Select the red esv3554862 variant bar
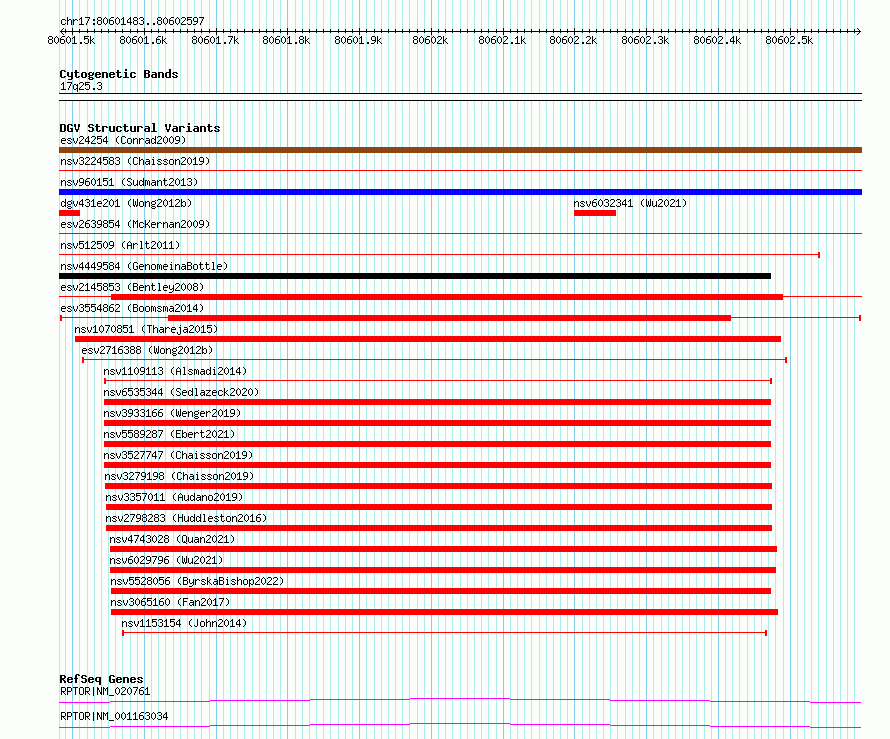The width and height of the screenshot is (890, 739). 449,318
